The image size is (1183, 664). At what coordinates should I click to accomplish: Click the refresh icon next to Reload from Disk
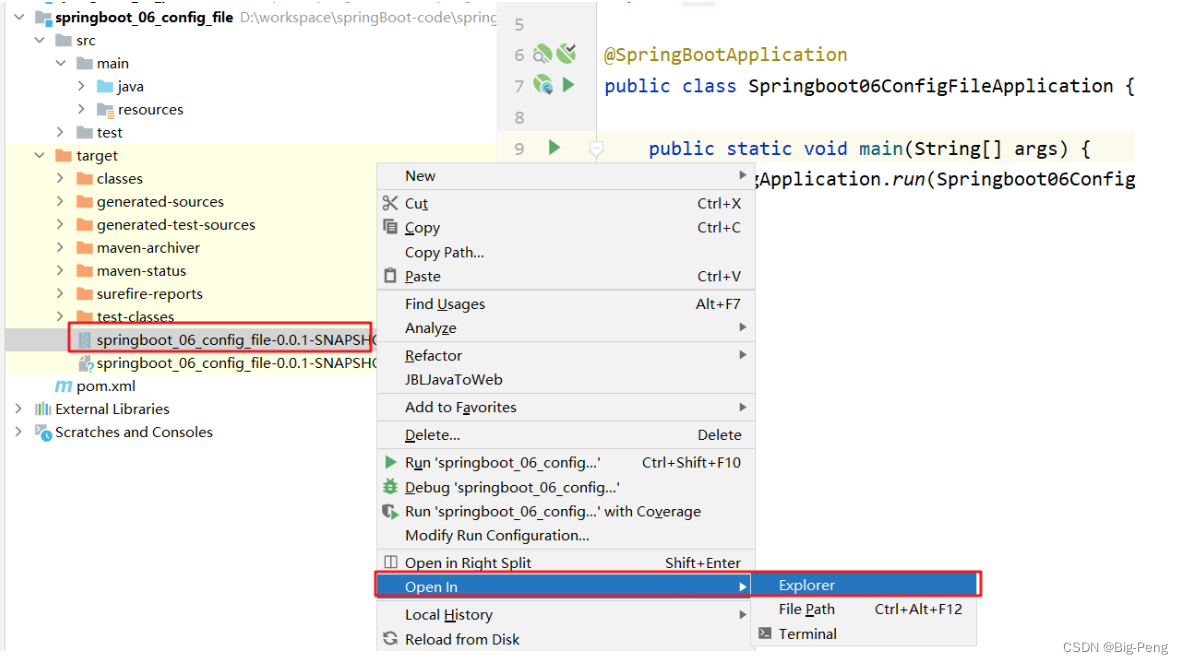393,639
